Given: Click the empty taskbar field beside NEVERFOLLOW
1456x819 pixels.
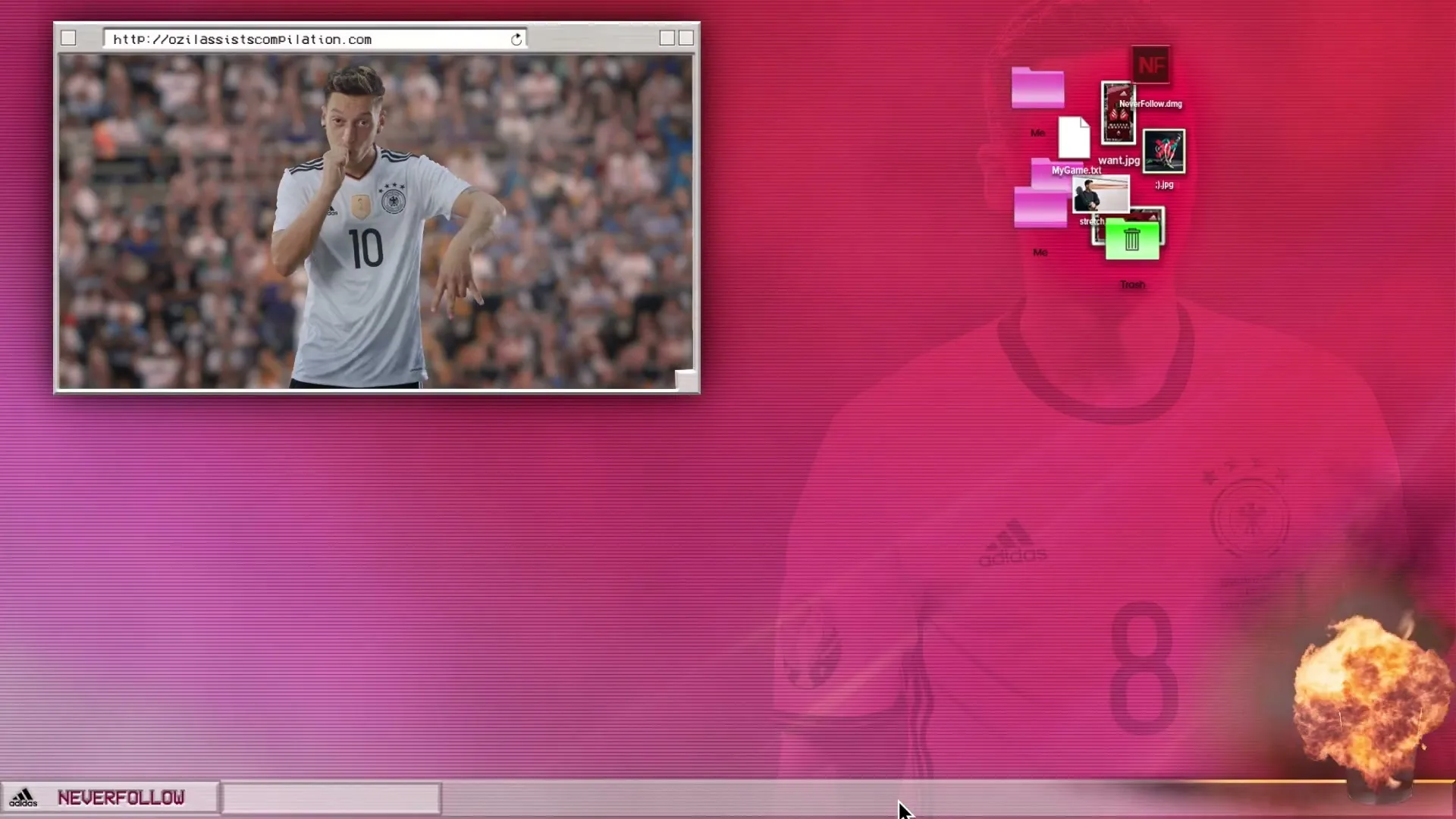Looking at the screenshot, I should 331,799.
